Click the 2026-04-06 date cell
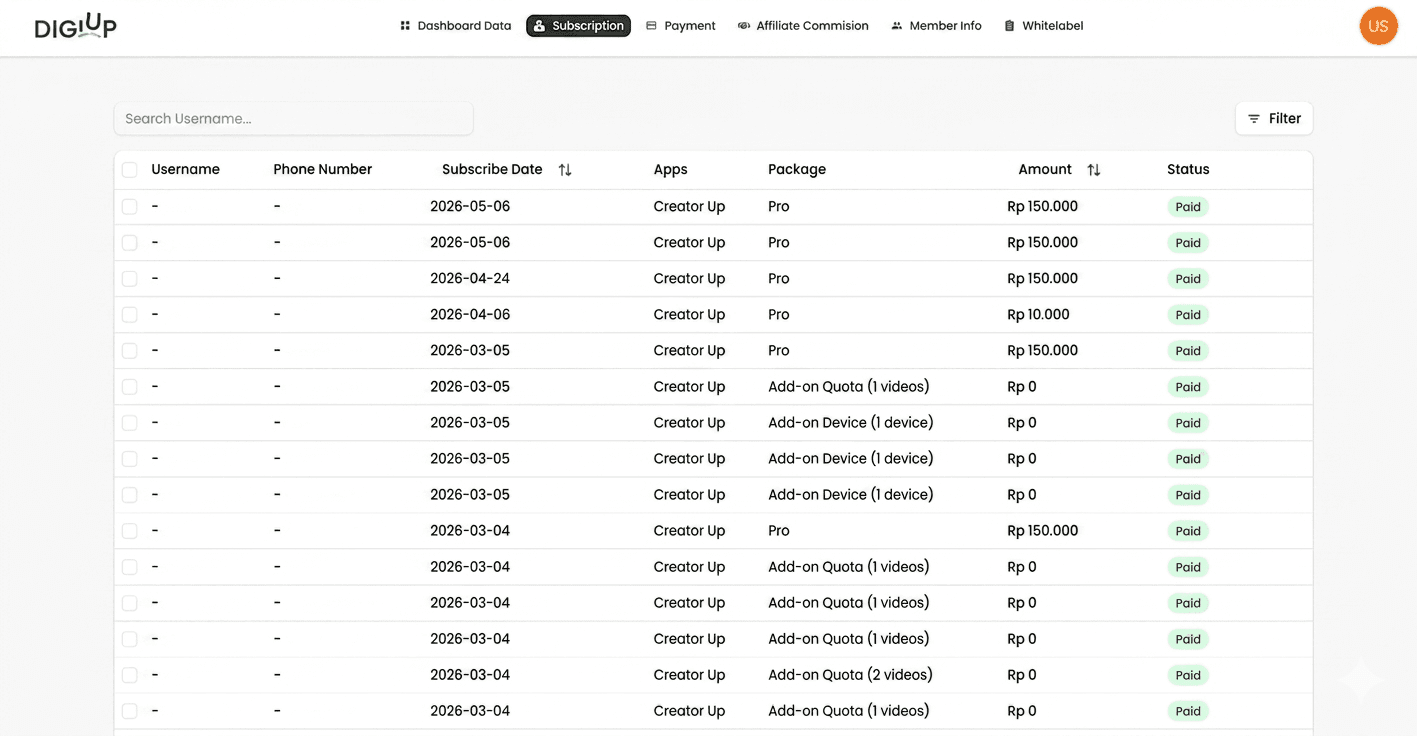 coord(470,315)
